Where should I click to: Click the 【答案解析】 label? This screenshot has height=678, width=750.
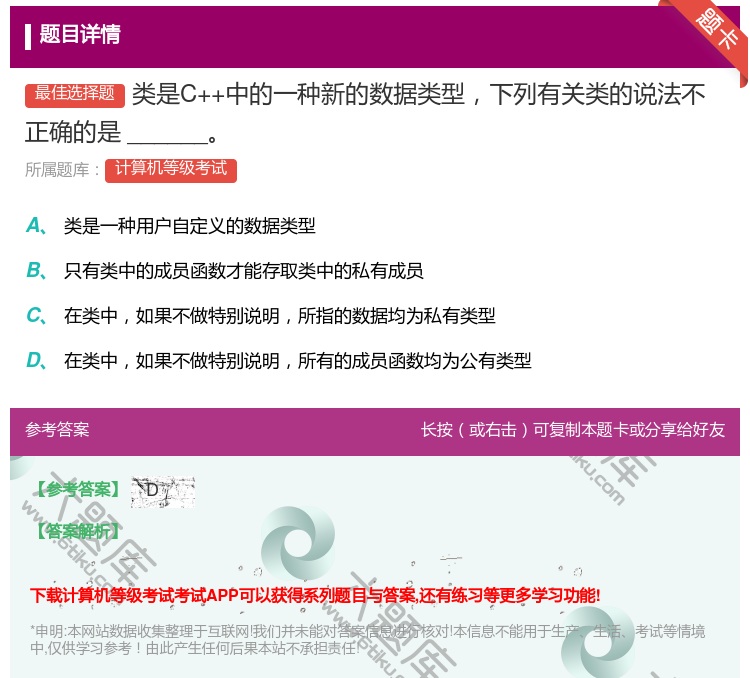coord(77,531)
